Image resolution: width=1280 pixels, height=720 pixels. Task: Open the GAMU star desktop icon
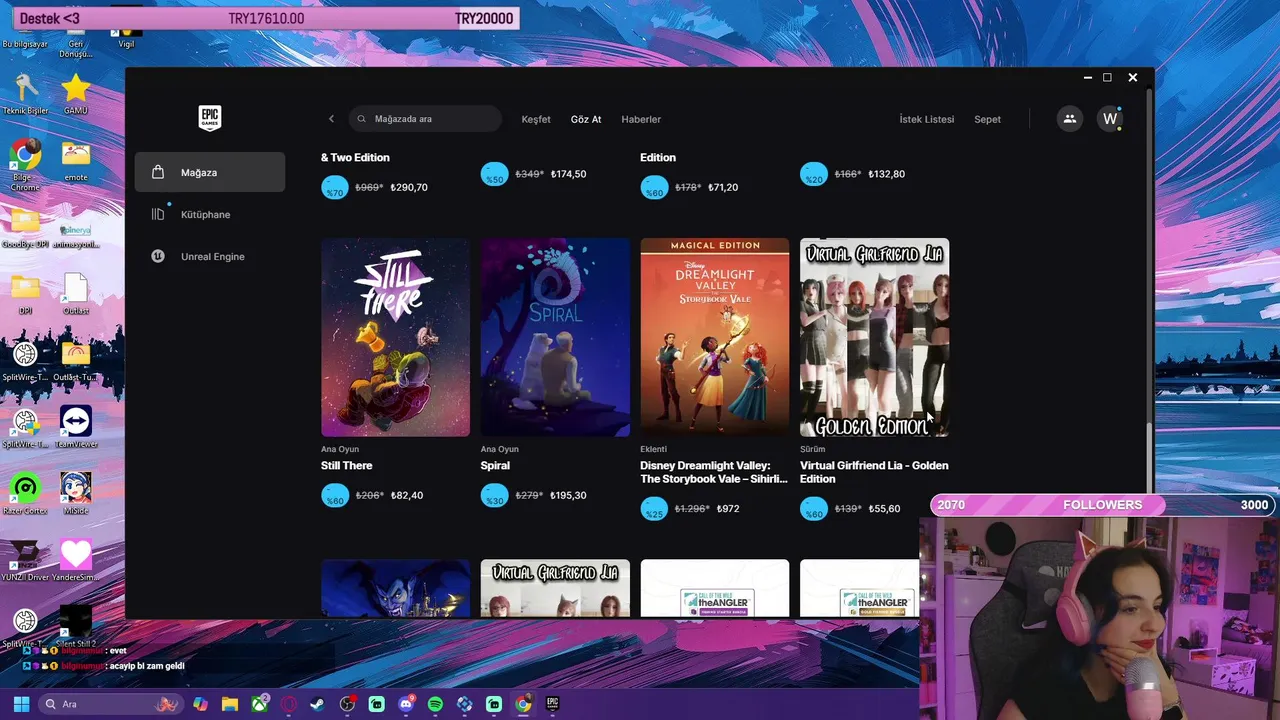tap(76, 94)
